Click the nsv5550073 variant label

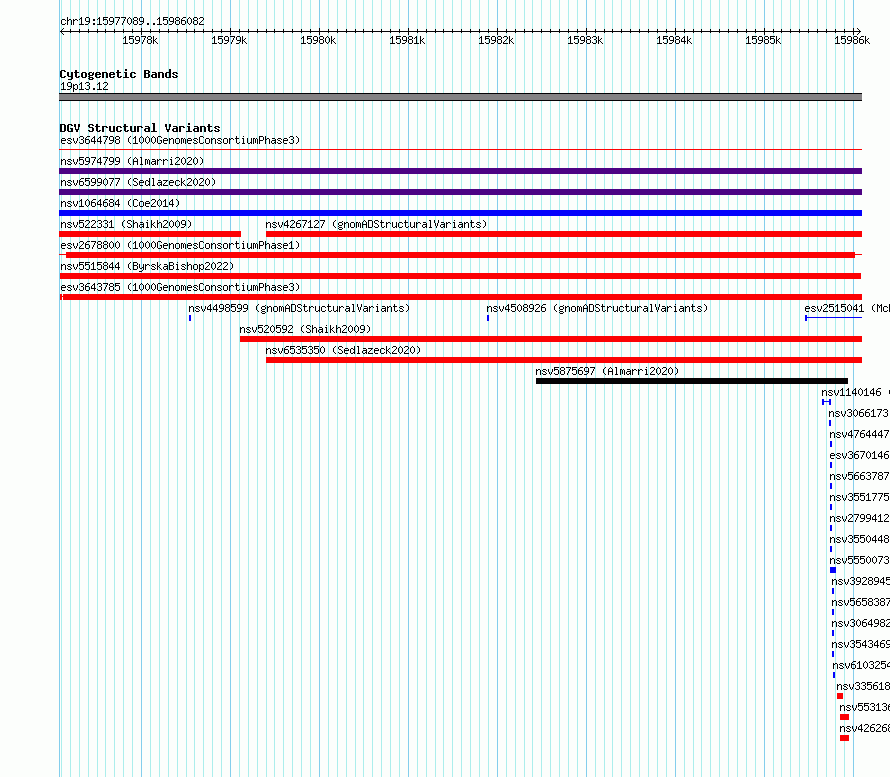coord(859,560)
